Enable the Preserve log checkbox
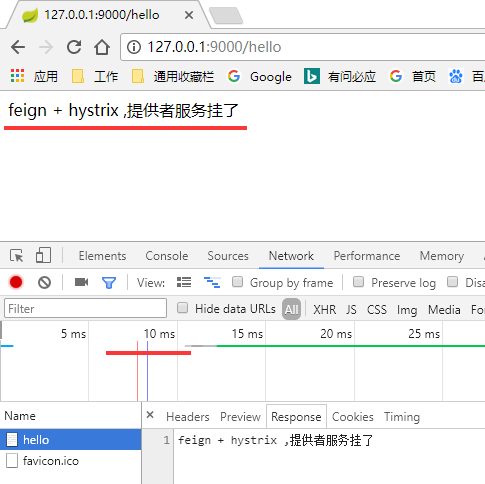485x484 pixels. point(358,282)
